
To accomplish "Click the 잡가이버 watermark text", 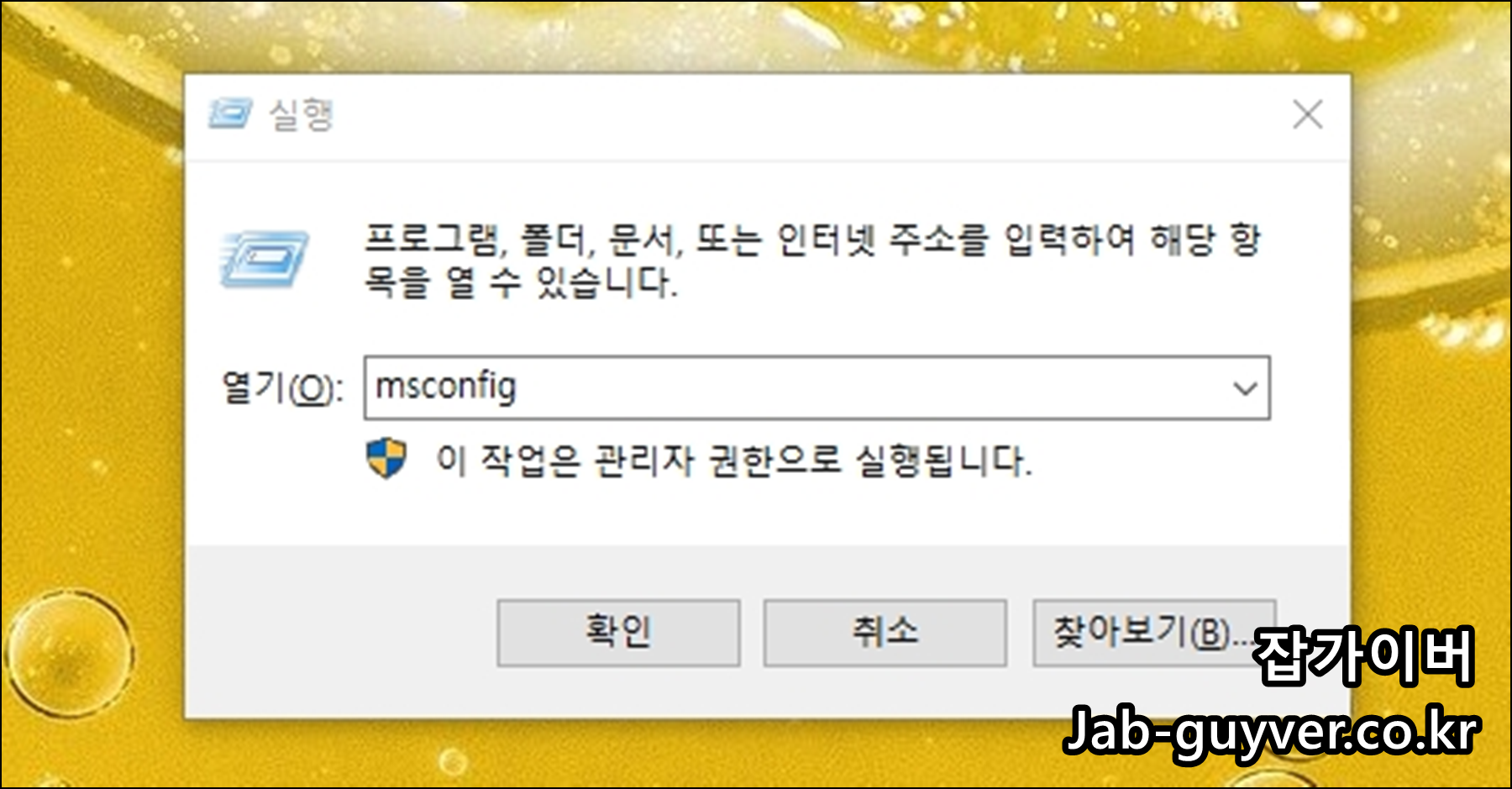I will coord(1363,656).
